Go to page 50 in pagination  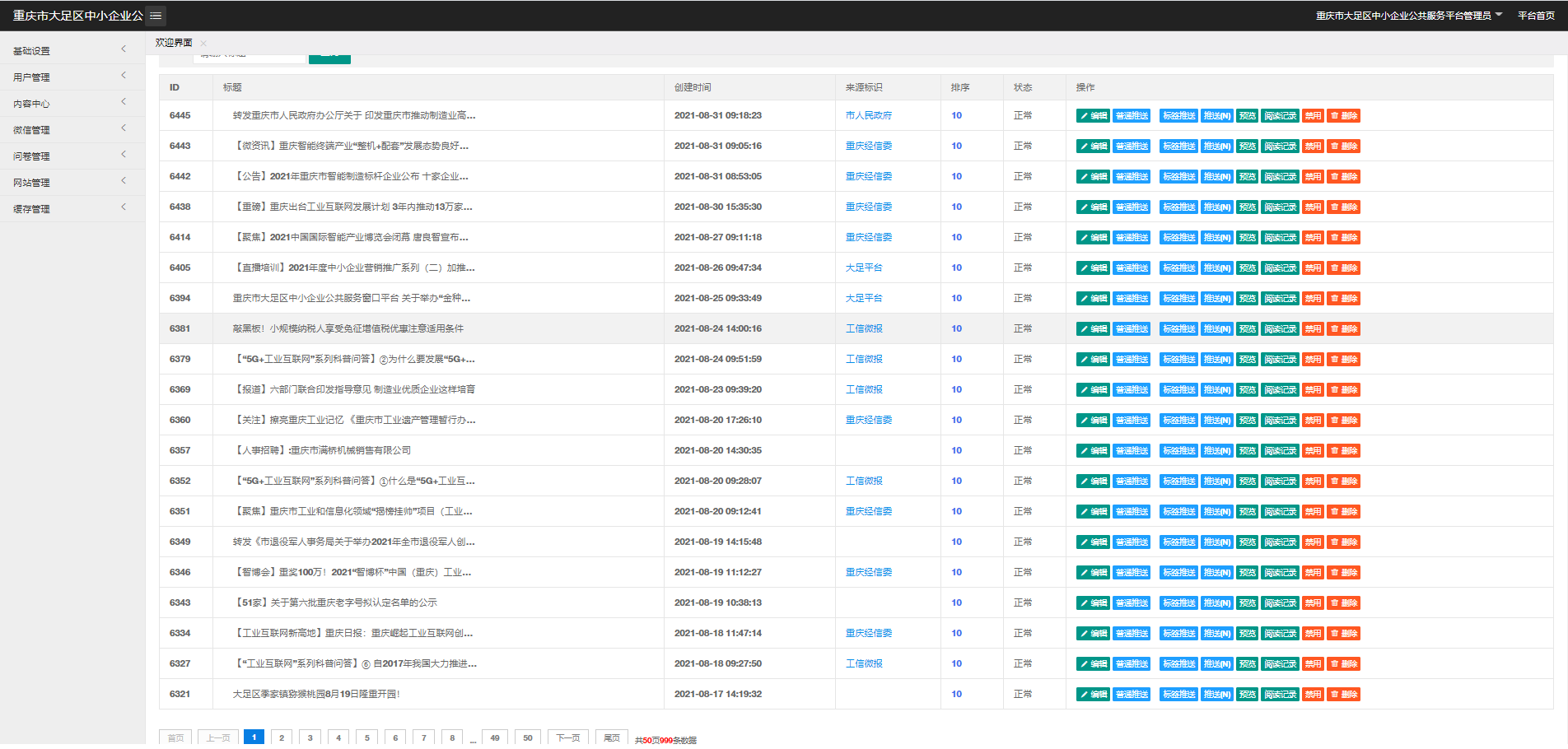click(x=528, y=738)
